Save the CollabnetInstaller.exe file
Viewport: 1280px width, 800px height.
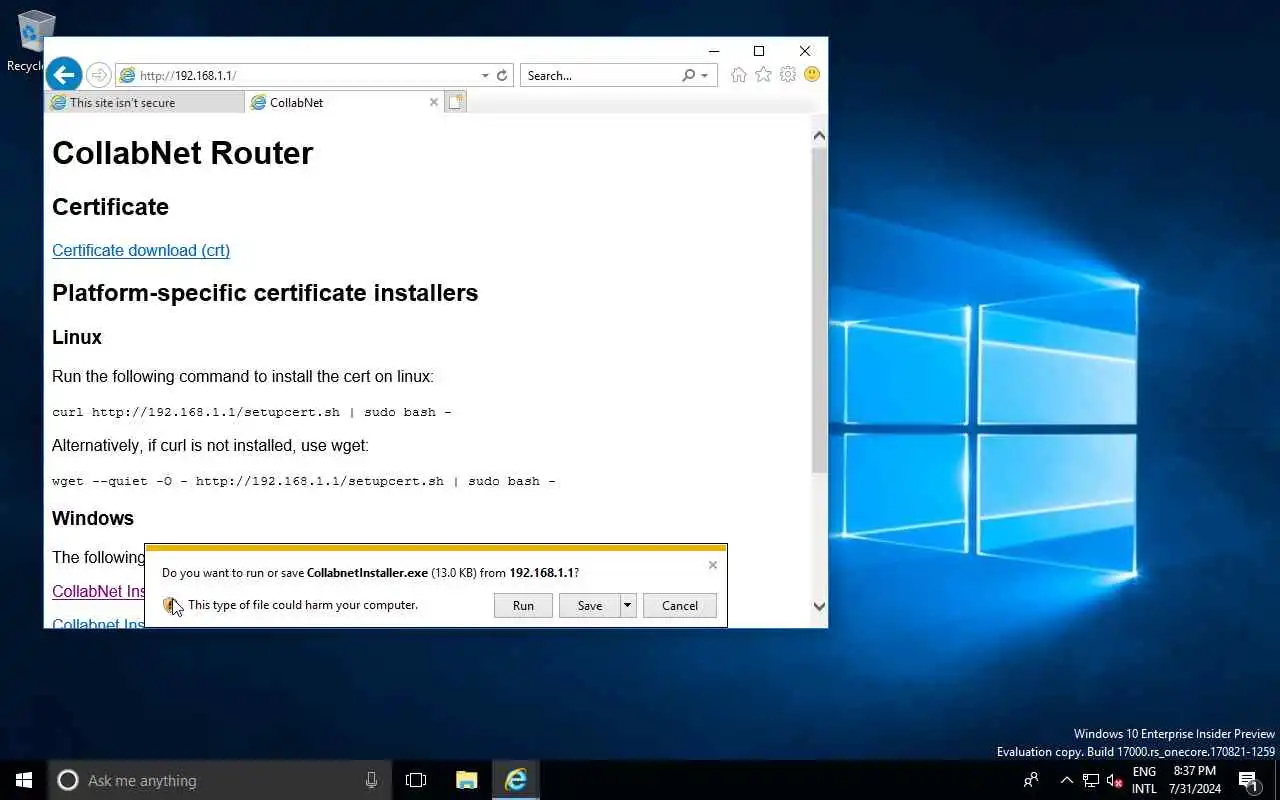coord(590,605)
